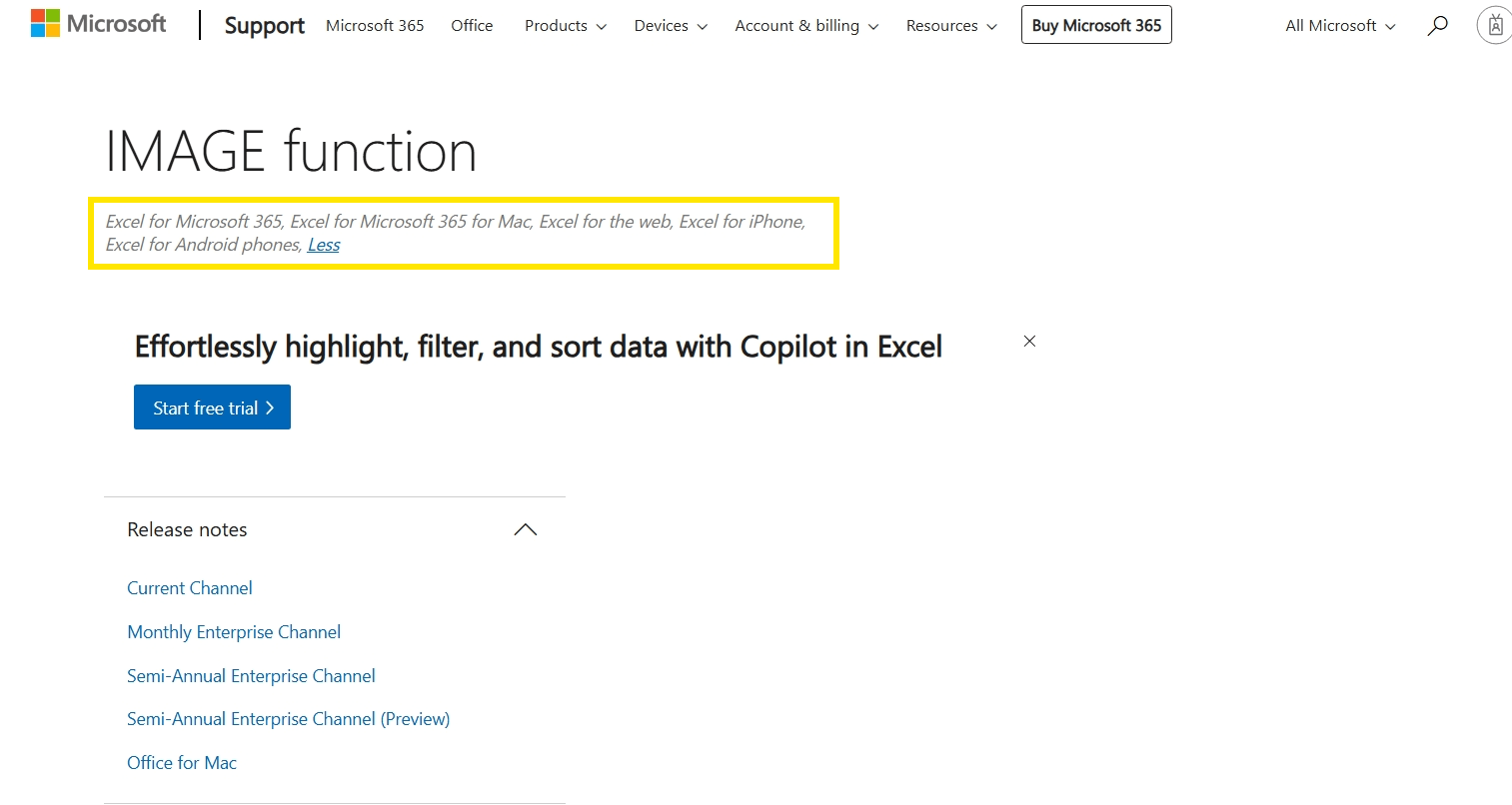This screenshot has height=805, width=1512.
Task: Click the account profile icon
Action: pyautogui.click(x=1494, y=26)
